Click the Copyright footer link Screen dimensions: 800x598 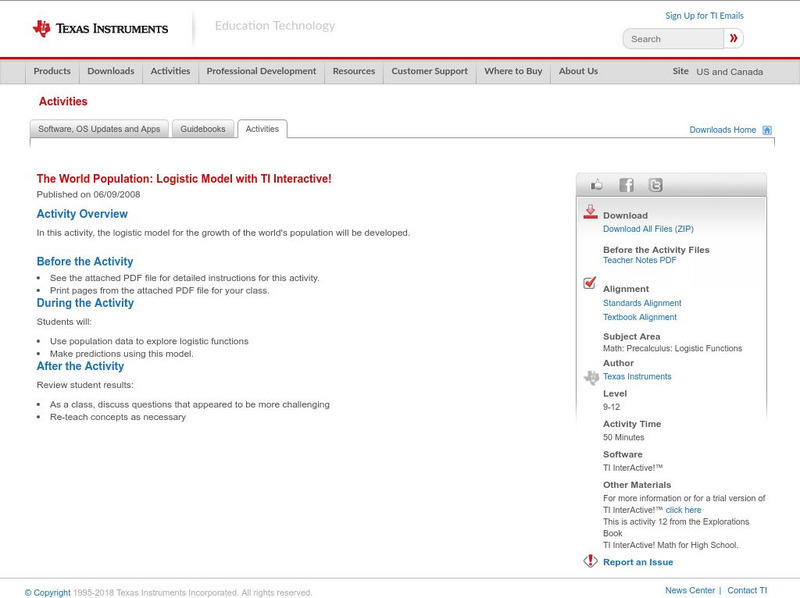pyautogui.click(x=47, y=593)
